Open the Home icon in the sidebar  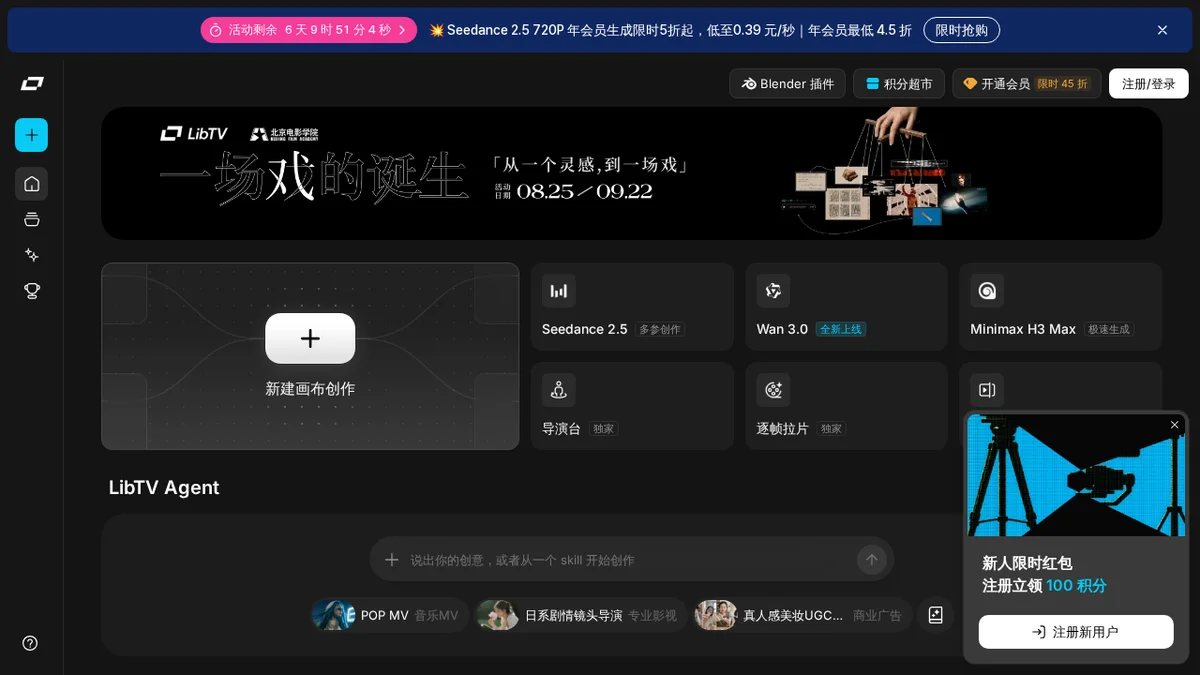(32, 184)
